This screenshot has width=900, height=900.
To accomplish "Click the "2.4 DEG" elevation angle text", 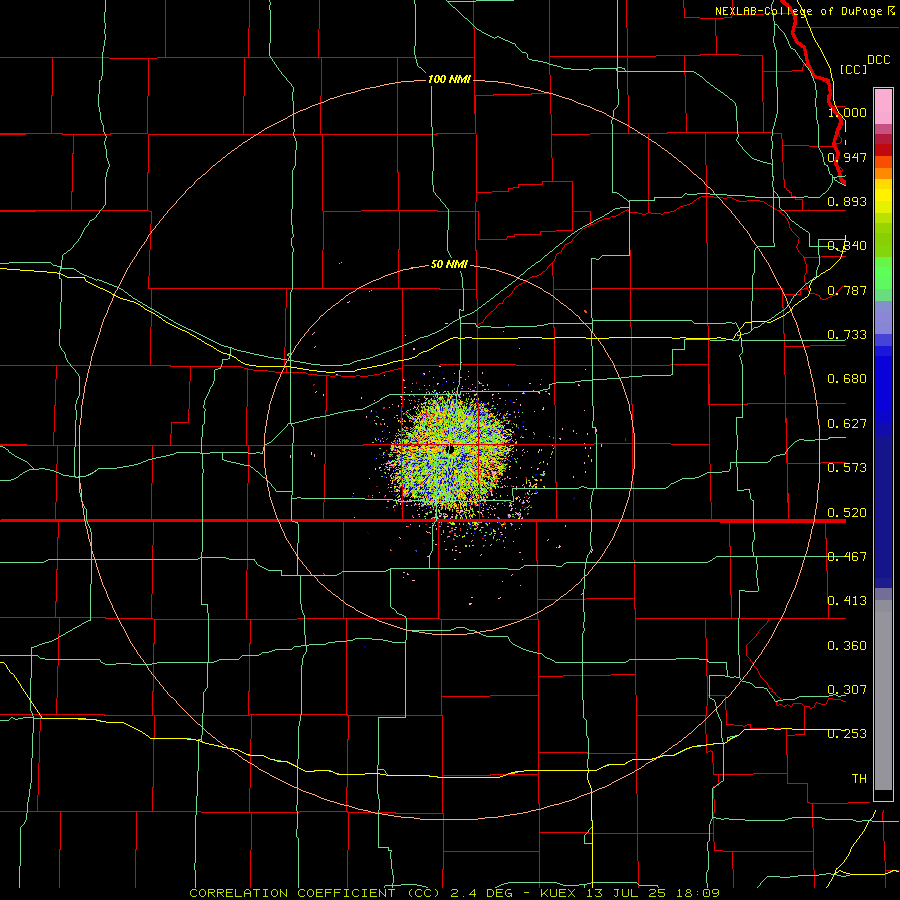I will pyautogui.click(x=481, y=893).
